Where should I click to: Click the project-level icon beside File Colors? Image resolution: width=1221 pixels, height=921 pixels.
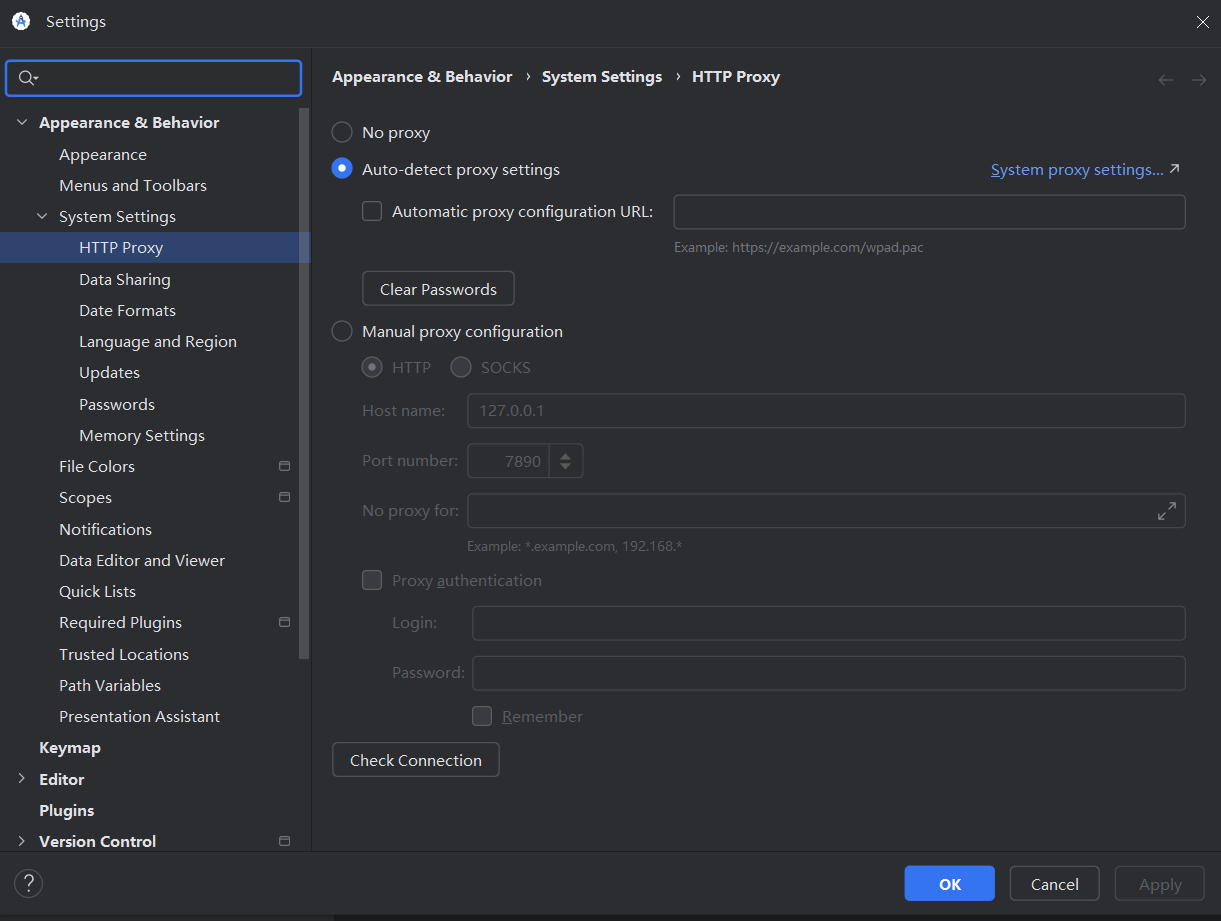[x=284, y=466]
